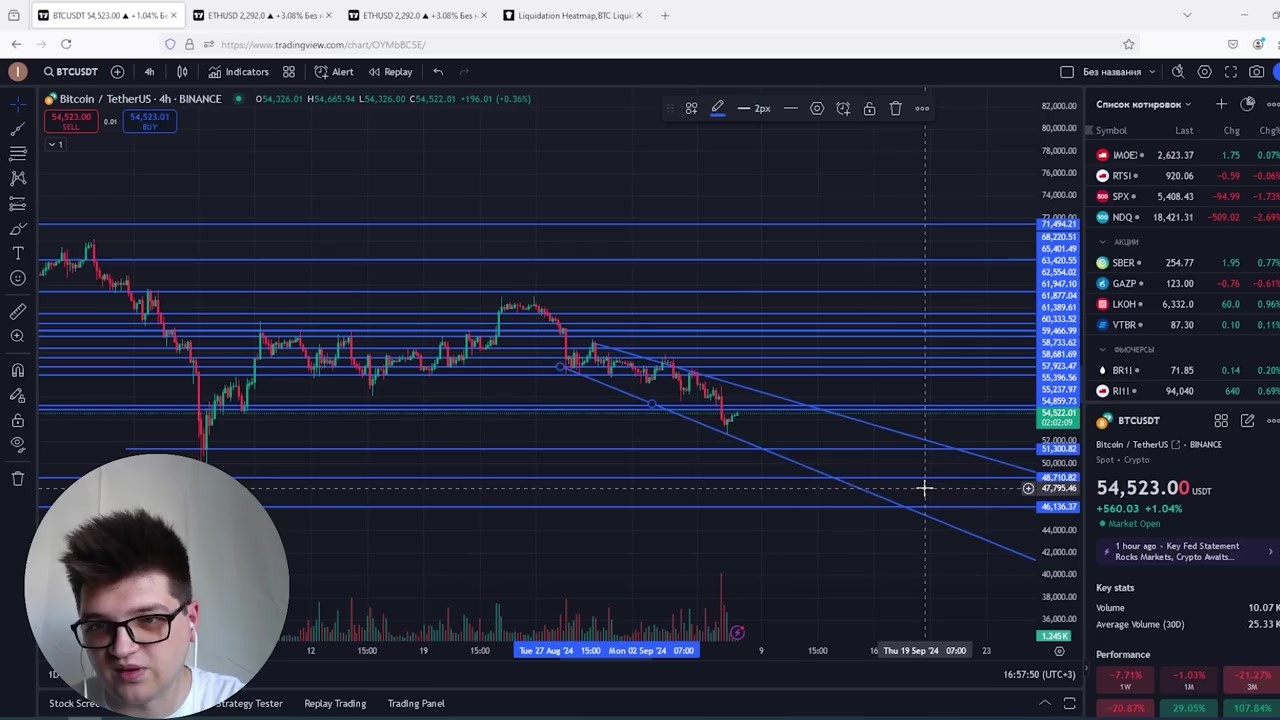
Task: Pick the ruler Measure tool
Action: pyautogui.click(x=17, y=312)
